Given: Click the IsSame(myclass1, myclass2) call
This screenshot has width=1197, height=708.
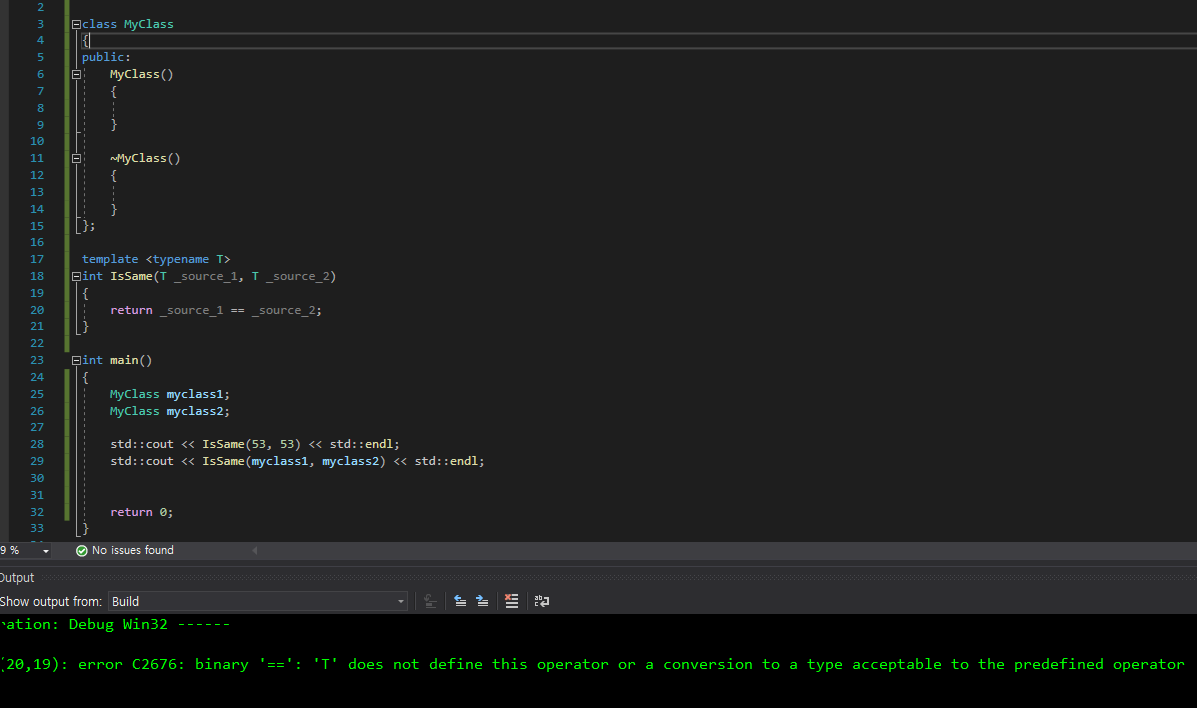Looking at the screenshot, I should (x=294, y=461).
